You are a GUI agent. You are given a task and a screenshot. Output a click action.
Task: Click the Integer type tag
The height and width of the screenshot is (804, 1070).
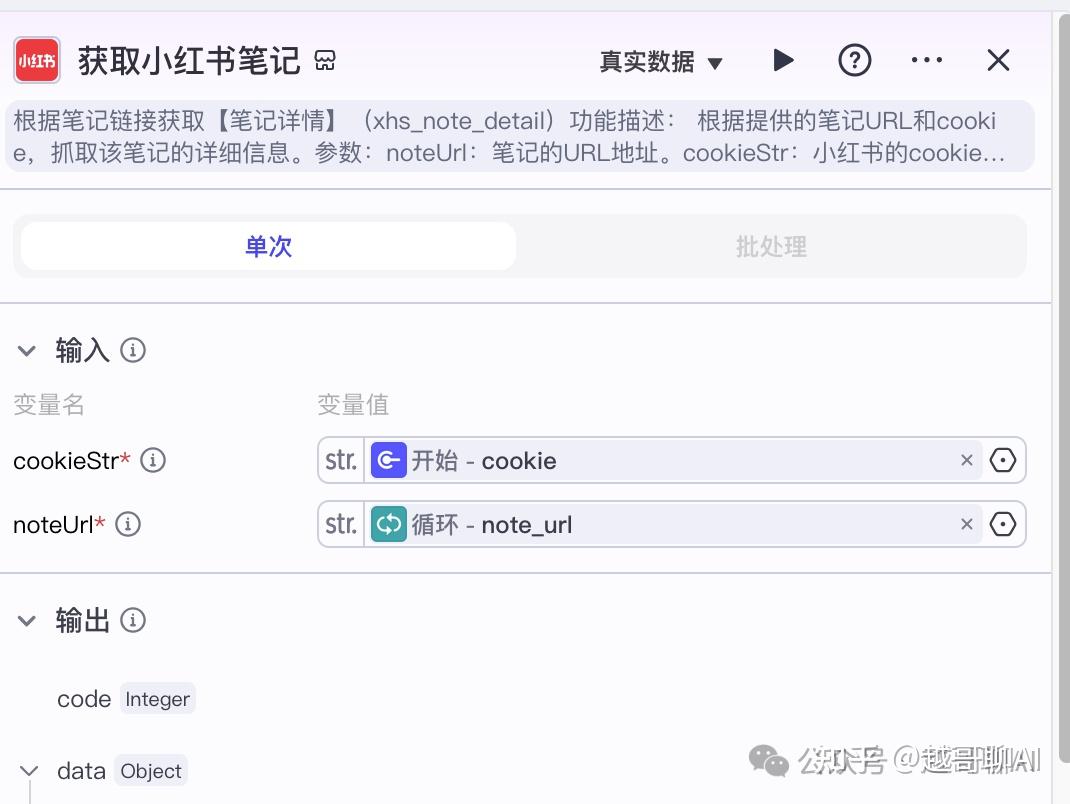[158, 699]
